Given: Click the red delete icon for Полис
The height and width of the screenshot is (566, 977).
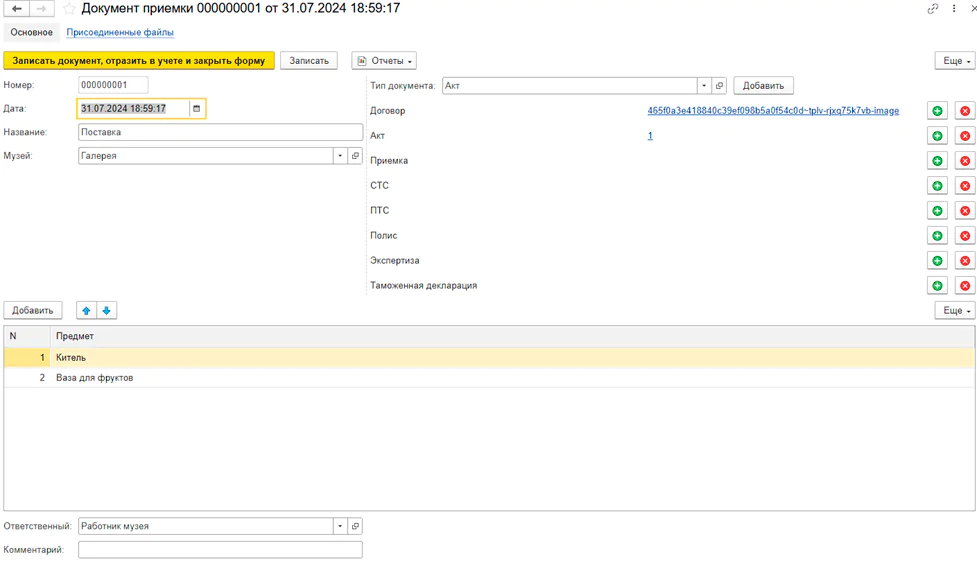Looking at the screenshot, I should coord(964,236).
